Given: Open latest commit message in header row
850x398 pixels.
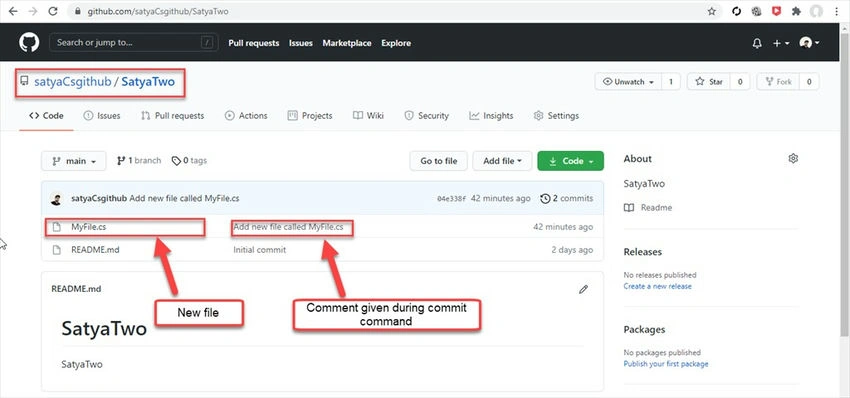Looking at the screenshot, I should click(x=184, y=198).
